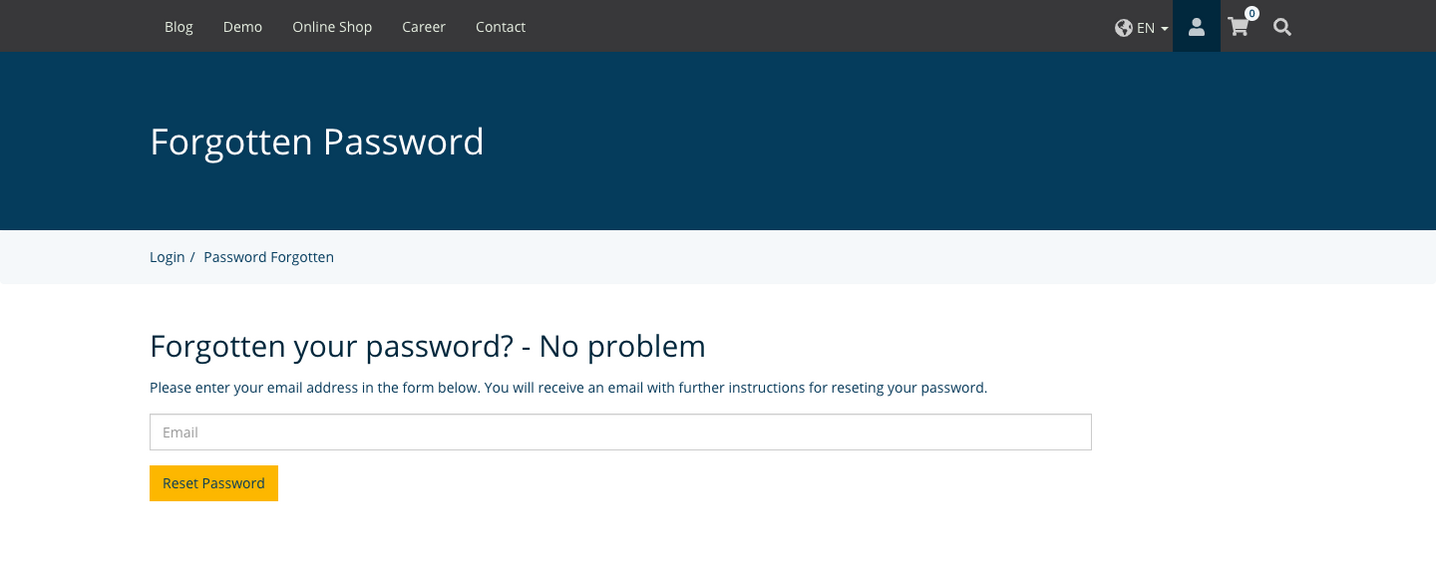Image resolution: width=1436 pixels, height=576 pixels.
Task: View the shopping cart
Action: (1239, 27)
